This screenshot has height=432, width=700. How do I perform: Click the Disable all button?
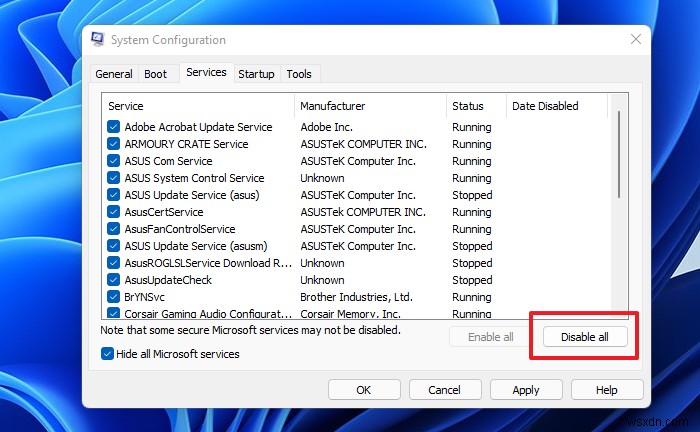point(585,337)
